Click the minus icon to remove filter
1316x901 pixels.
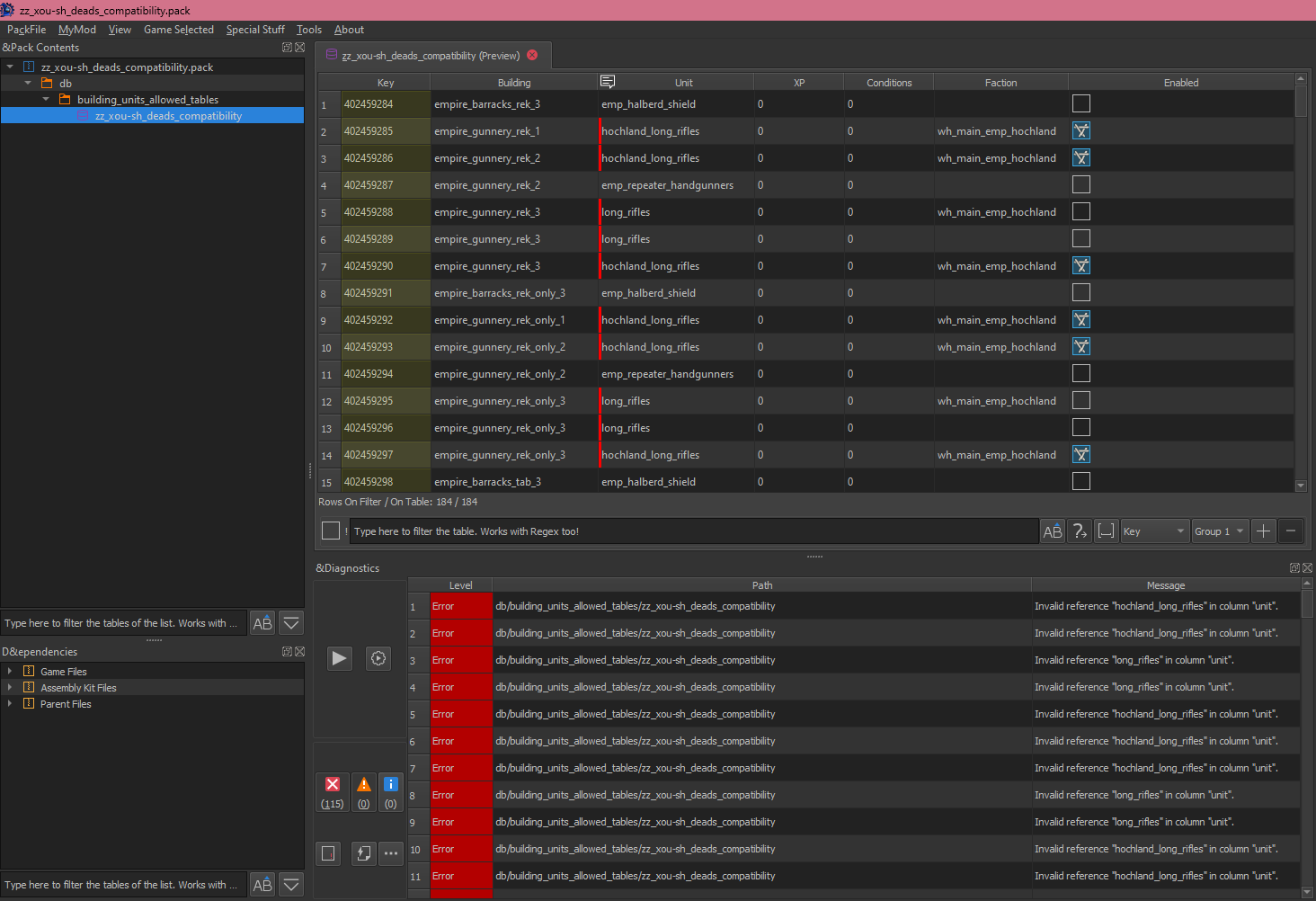click(x=1291, y=531)
